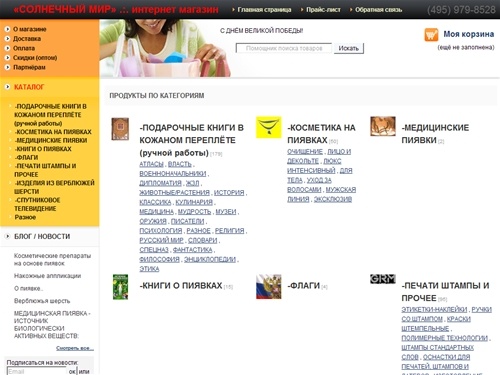500x375 pixels.
Task: Open blog post Косметические препараты на основе пиявок
Action: tap(52, 259)
